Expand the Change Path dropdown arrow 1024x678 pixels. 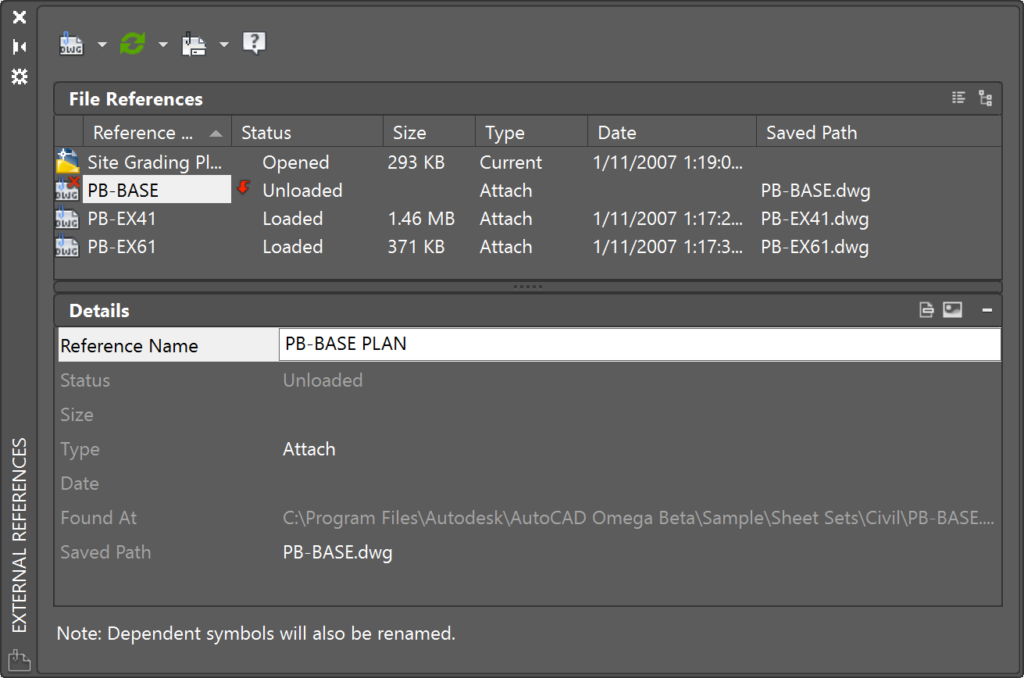tap(223, 43)
